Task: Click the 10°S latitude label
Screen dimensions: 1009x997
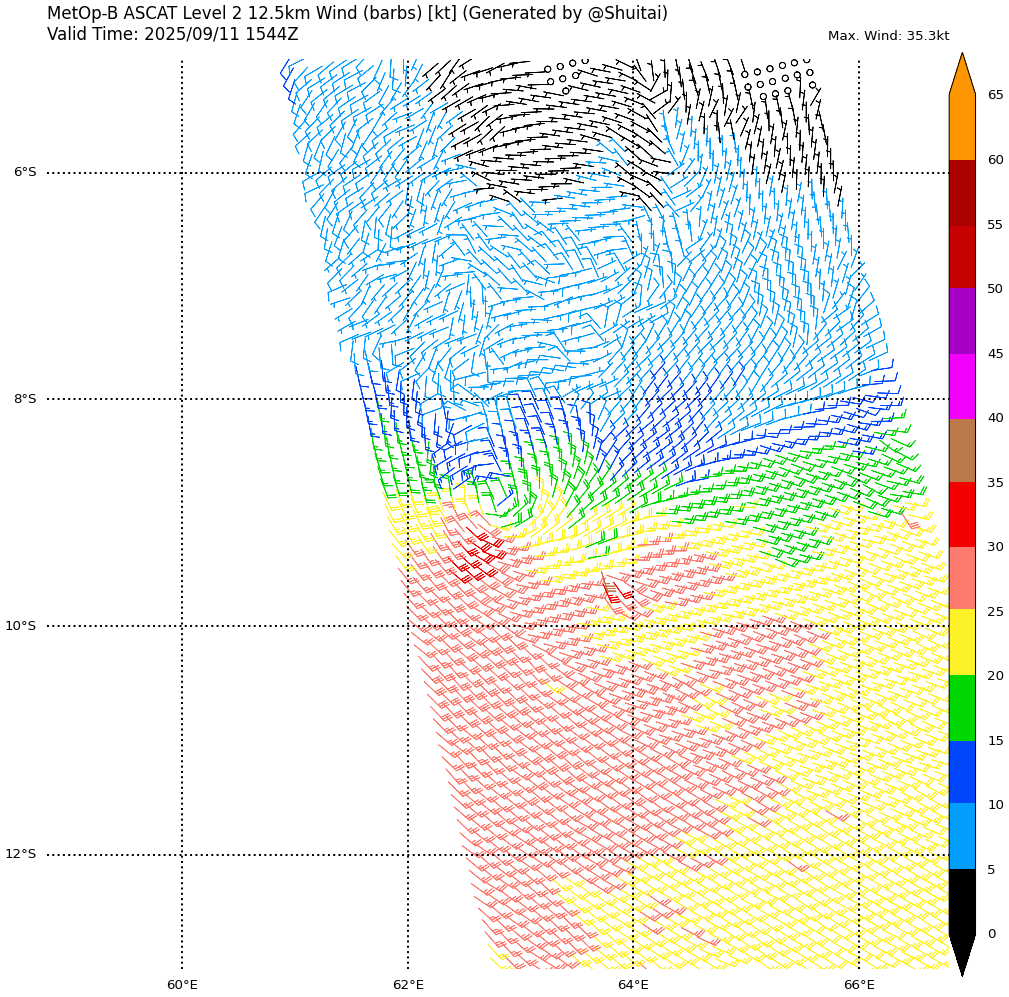Action: pyautogui.click(x=21, y=626)
